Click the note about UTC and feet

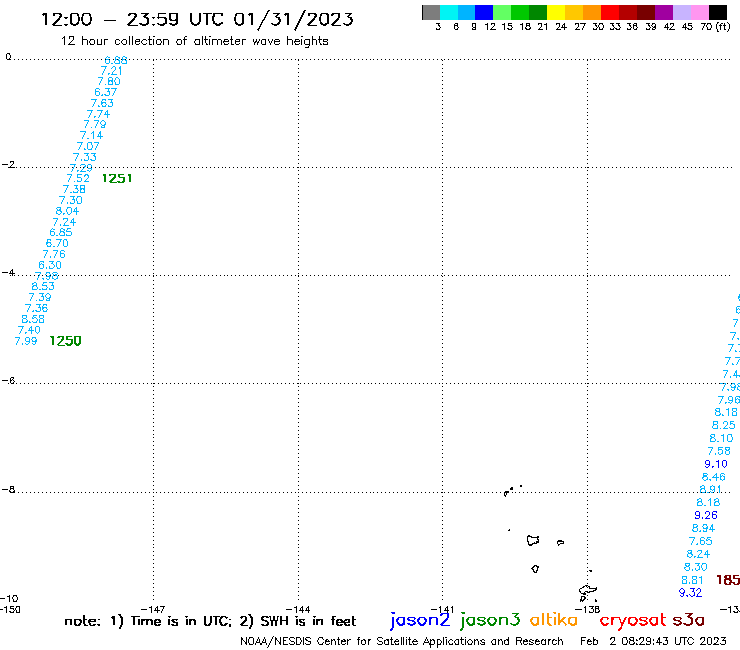(210, 621)
